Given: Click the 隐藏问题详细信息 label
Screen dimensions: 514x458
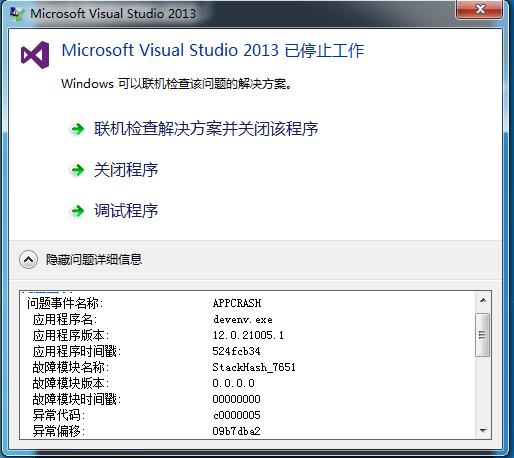Looking at the screenshot, I should (94, 259).
